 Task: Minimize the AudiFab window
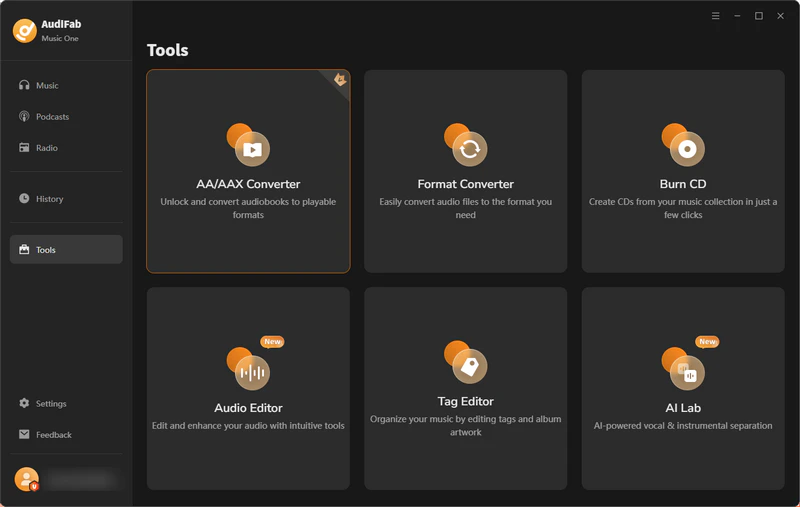[737, 16]
